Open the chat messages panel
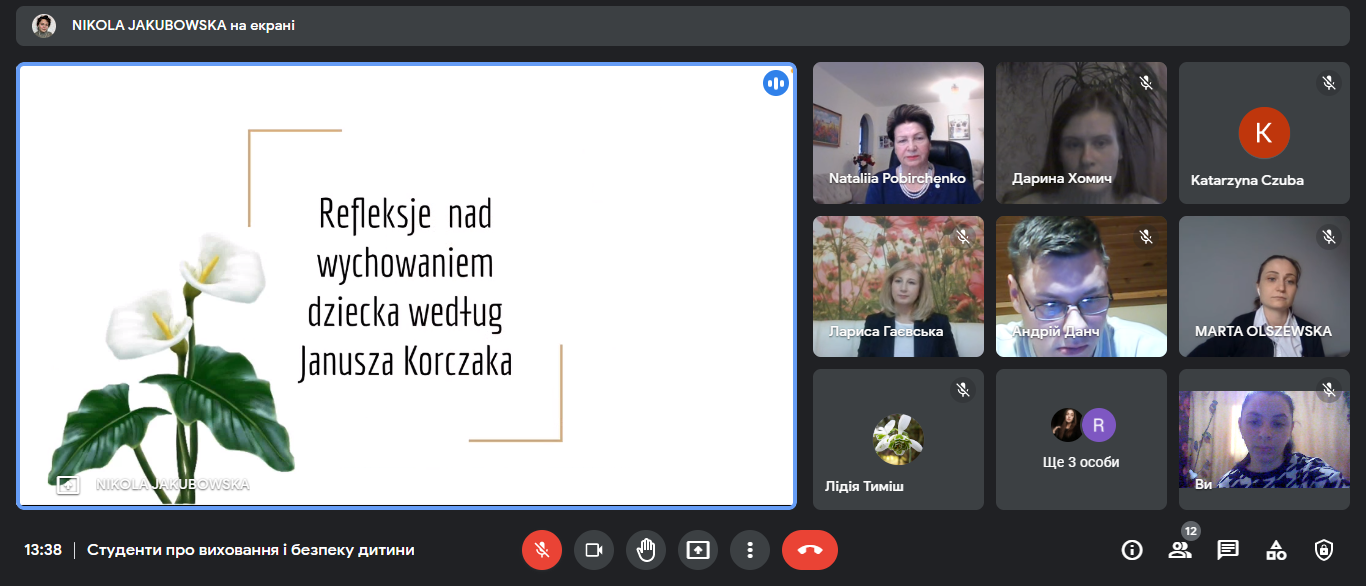1366x586 pixels. tap(1228, 550)
